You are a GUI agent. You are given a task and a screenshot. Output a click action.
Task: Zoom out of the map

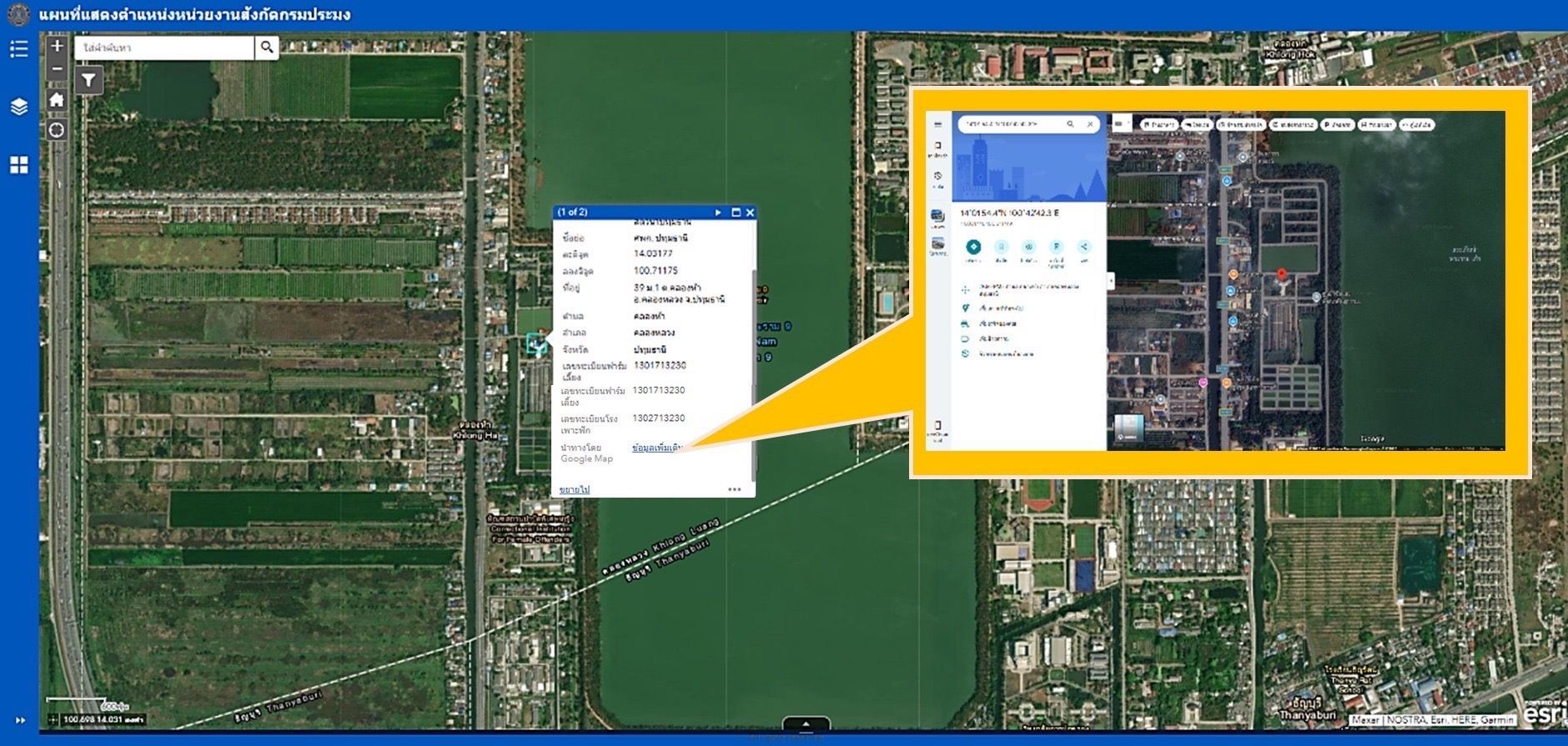[x=57, y=68]
